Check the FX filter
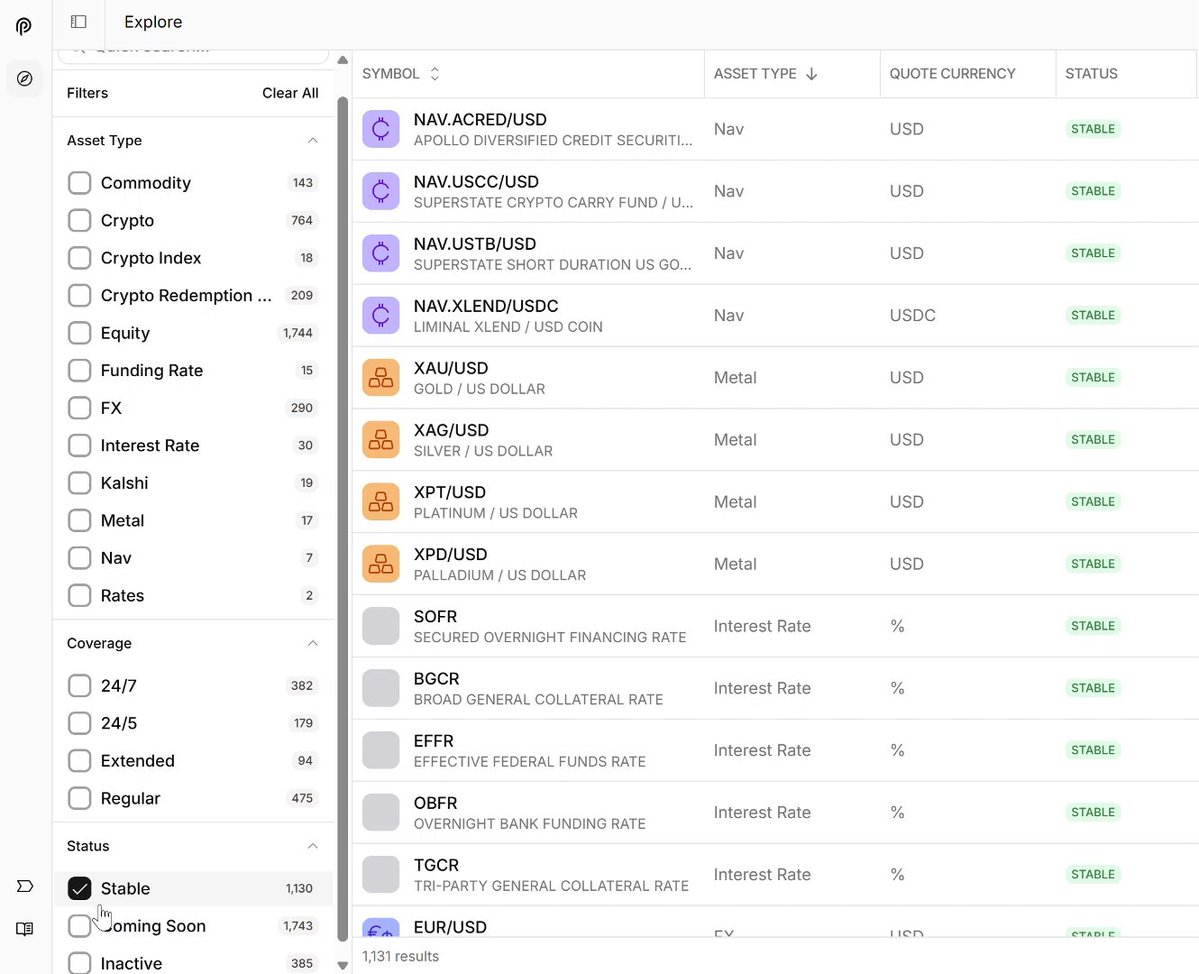This screenshot has height=974, width=1199. 80,407
